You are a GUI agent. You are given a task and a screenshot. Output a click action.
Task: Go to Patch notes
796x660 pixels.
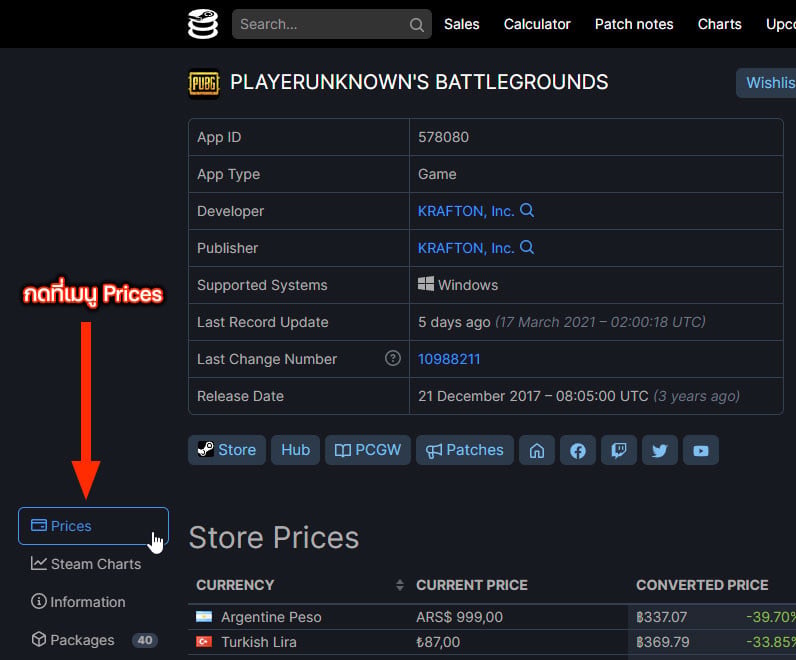point(634,24)
